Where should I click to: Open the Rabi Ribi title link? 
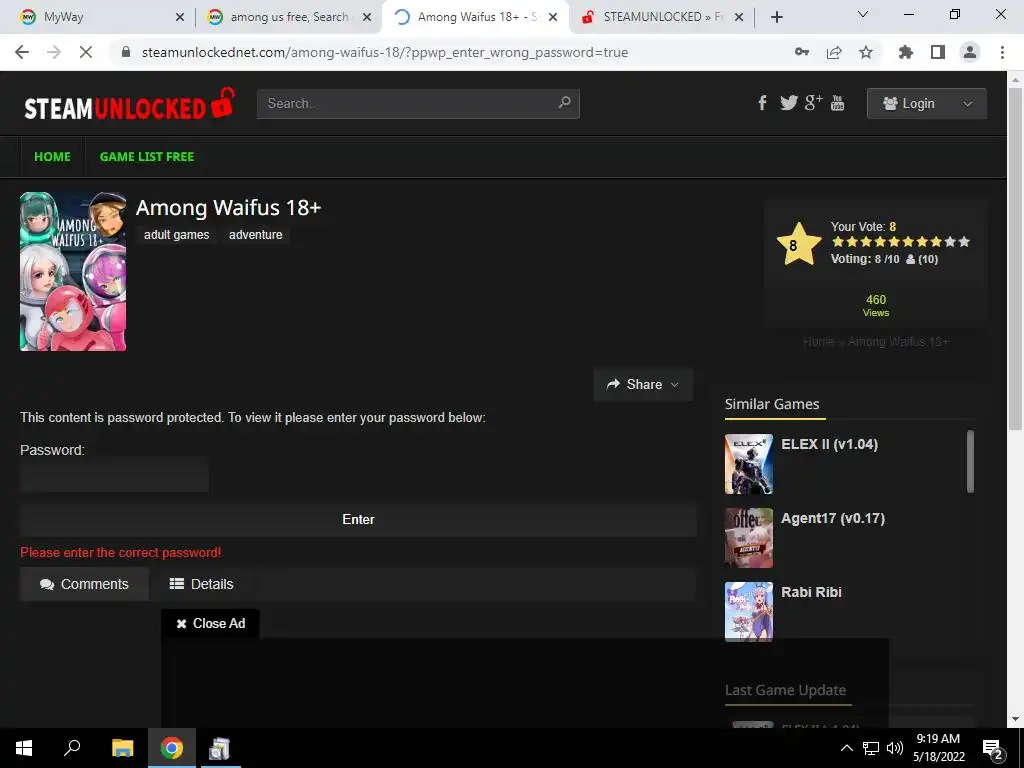811,592
